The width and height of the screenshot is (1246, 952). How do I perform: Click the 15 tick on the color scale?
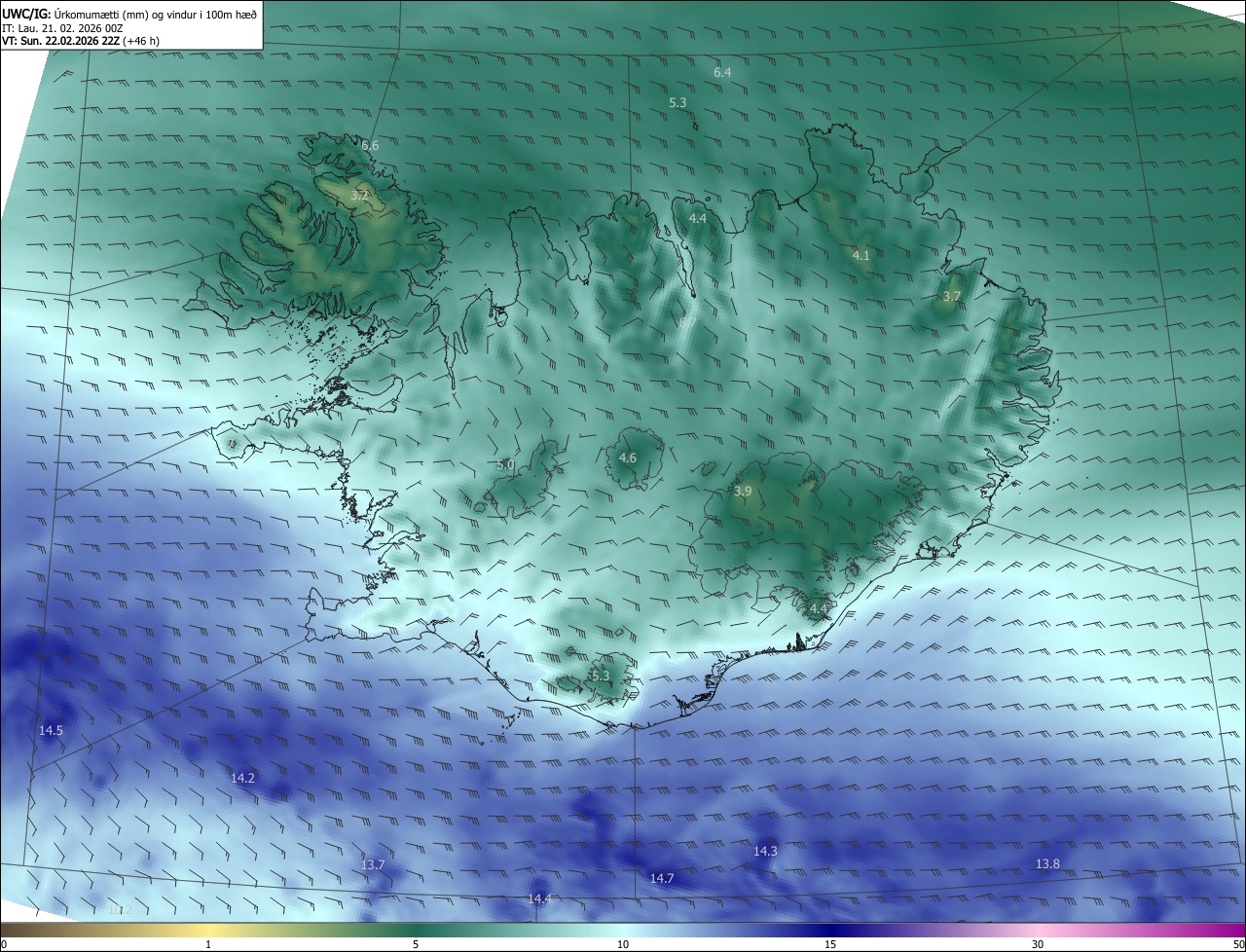point(830,944)
